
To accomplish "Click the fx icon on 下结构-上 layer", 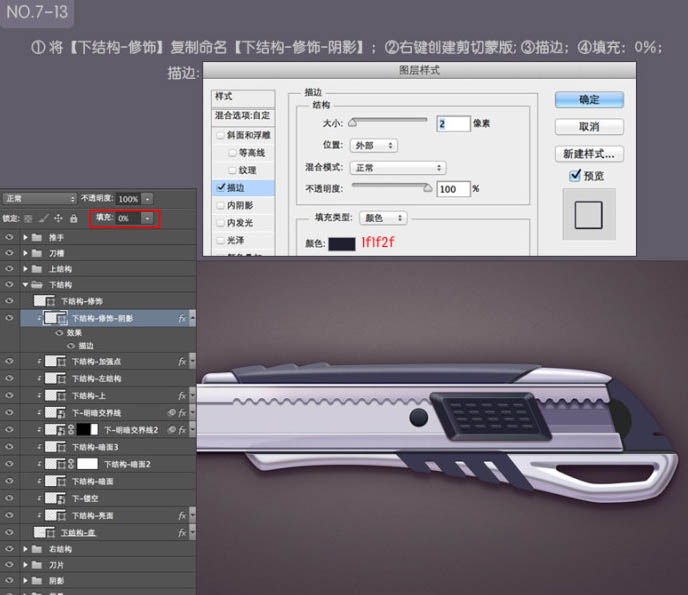I will [183, 396].
